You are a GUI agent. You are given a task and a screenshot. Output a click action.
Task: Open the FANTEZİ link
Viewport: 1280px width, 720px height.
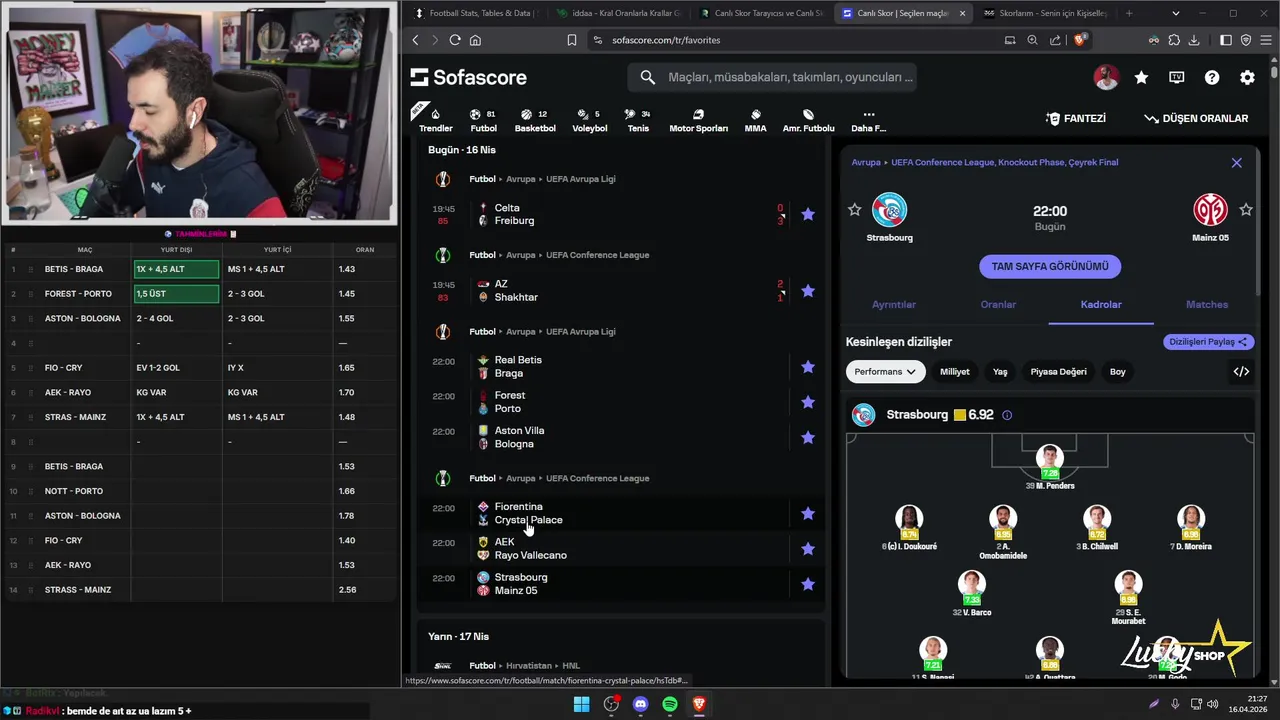point(1076,118)
